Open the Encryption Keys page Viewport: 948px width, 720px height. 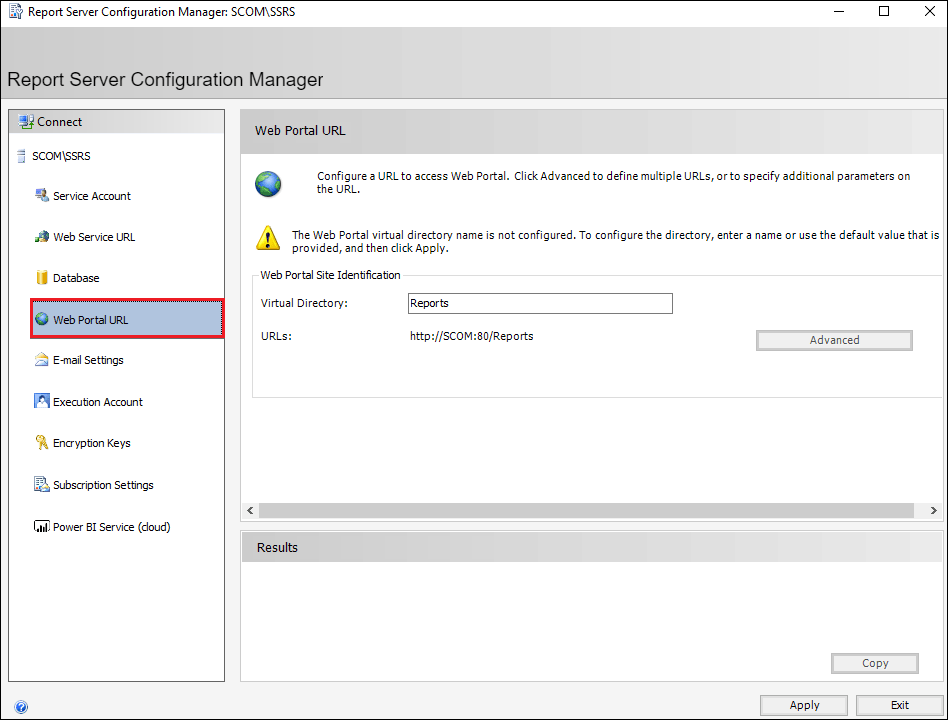[x=92, y=443]
